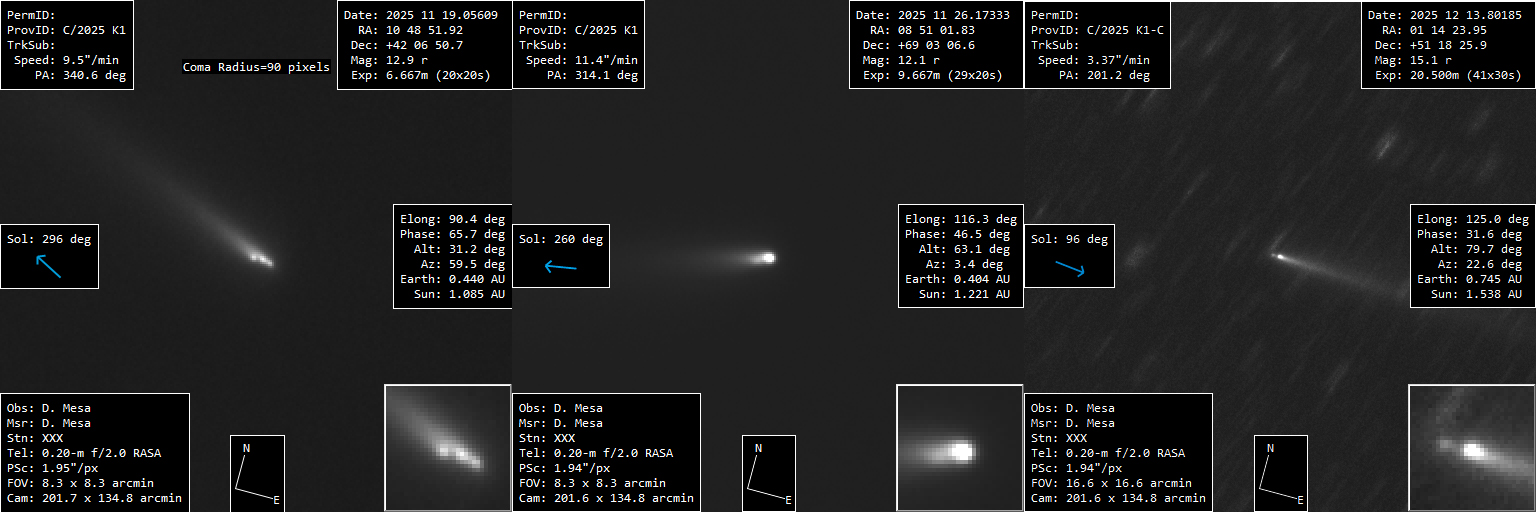Viewport: 1536px width, 512px height.
Task: Select the 'Date: 2025 12 13.80185' entry
Action: click(1444, 15)
